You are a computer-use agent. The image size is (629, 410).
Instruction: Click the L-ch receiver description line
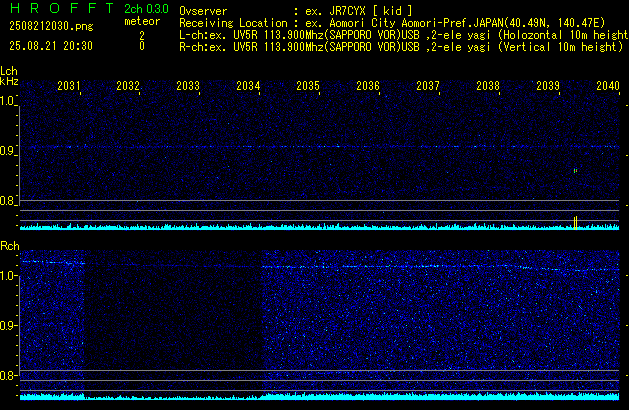click(x=404, y=35)
